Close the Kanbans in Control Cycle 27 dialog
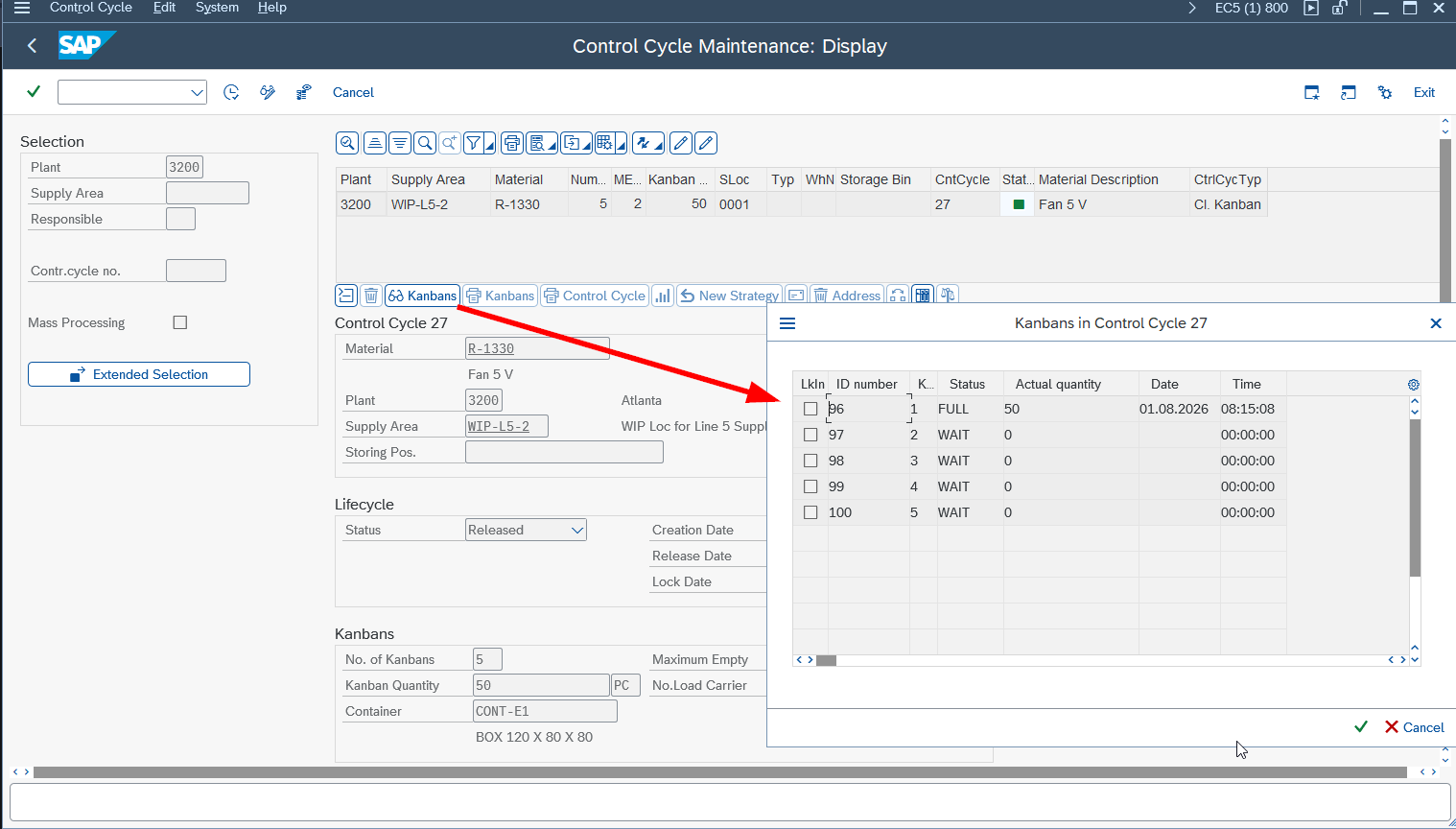 [x=1436, y=323]
